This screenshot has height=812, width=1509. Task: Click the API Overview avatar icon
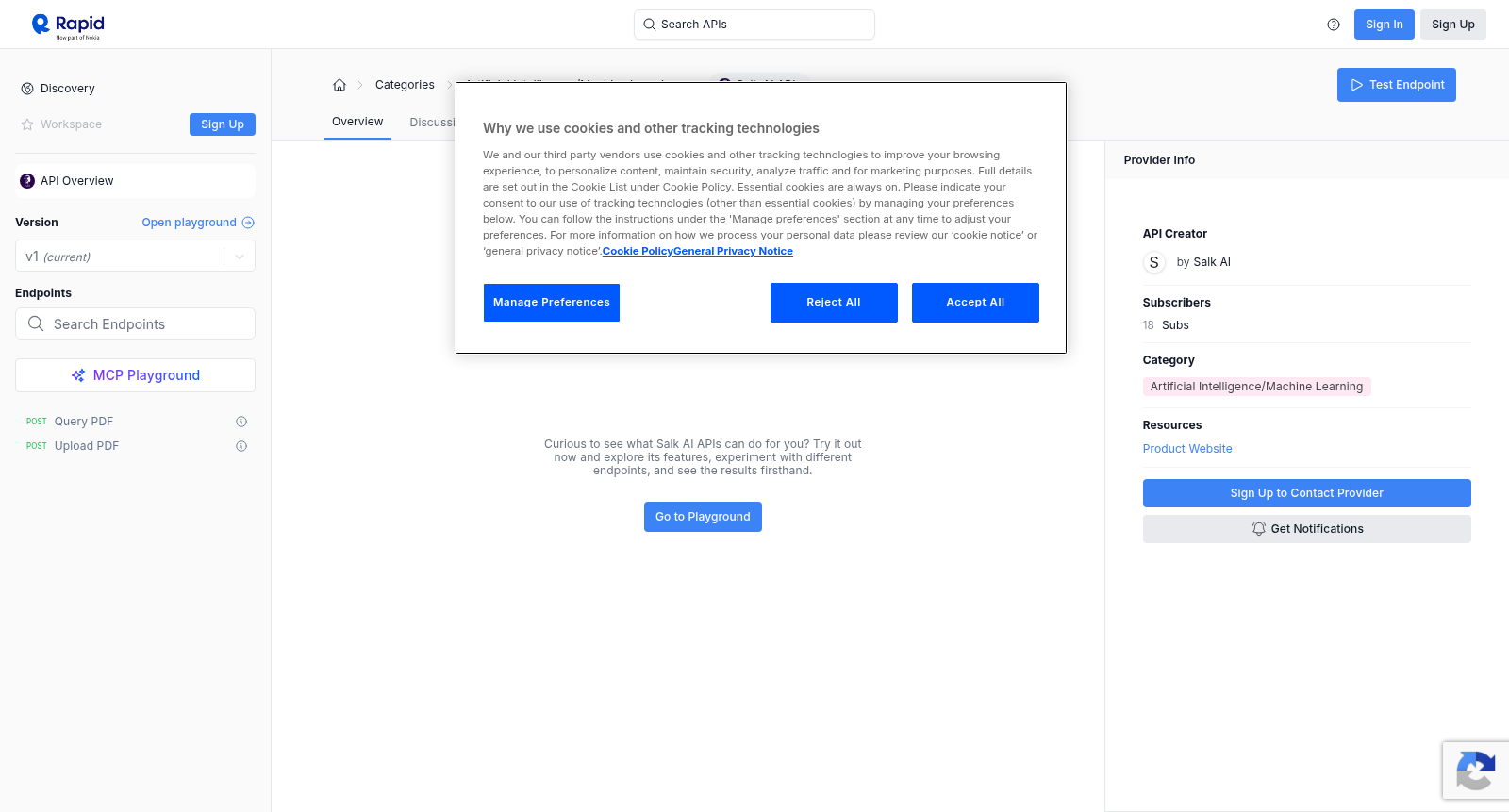[x=27, y=181]
